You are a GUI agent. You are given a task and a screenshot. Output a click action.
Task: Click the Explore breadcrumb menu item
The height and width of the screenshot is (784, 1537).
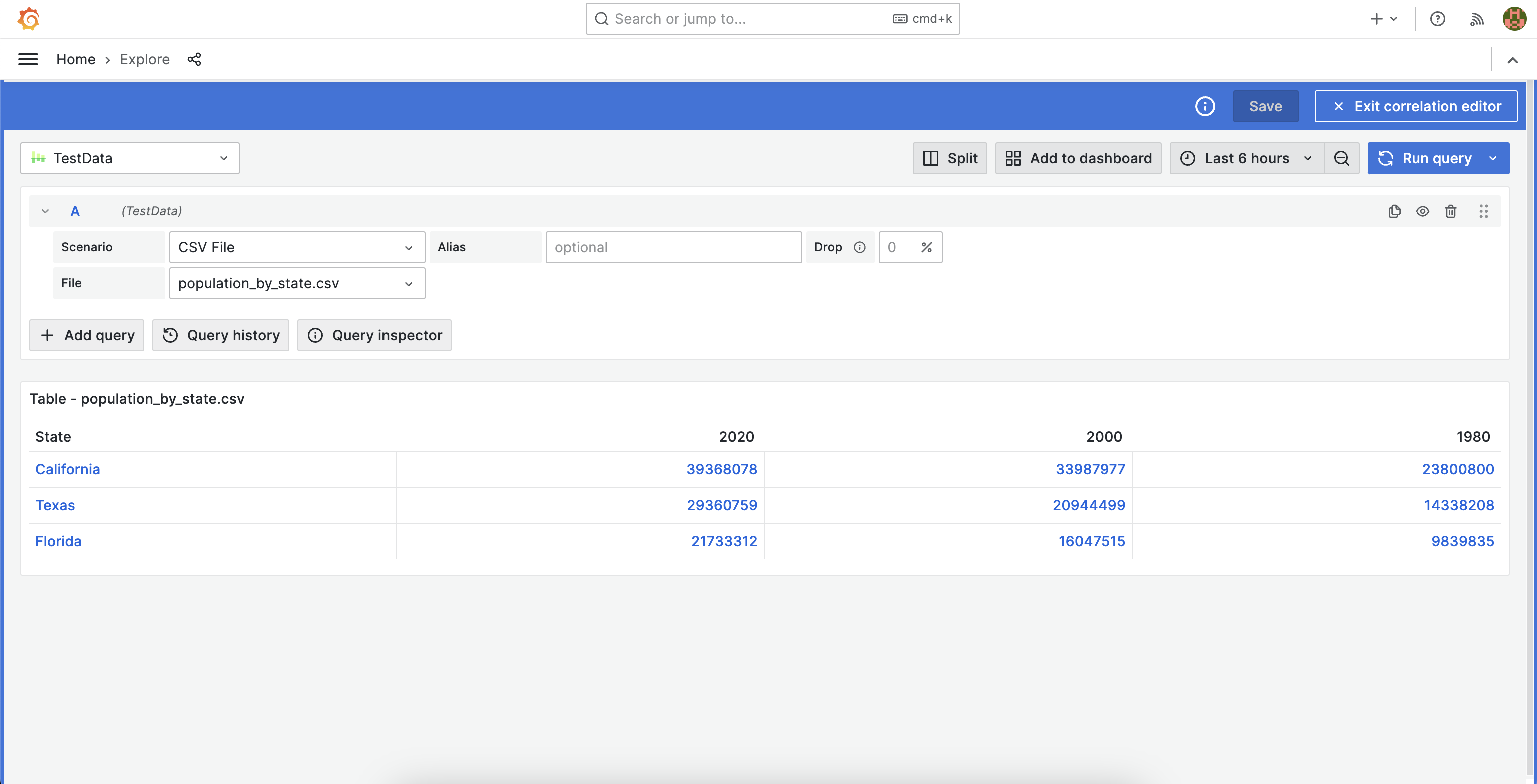(x=144, y=59)
